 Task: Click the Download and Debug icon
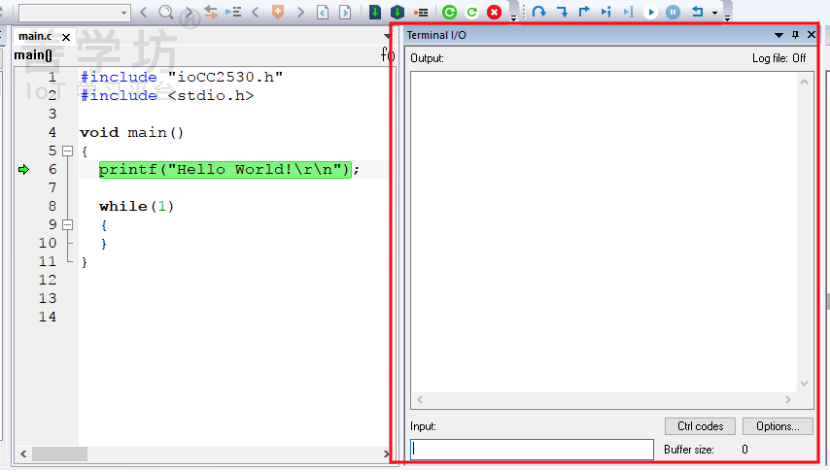coord(375,12)
